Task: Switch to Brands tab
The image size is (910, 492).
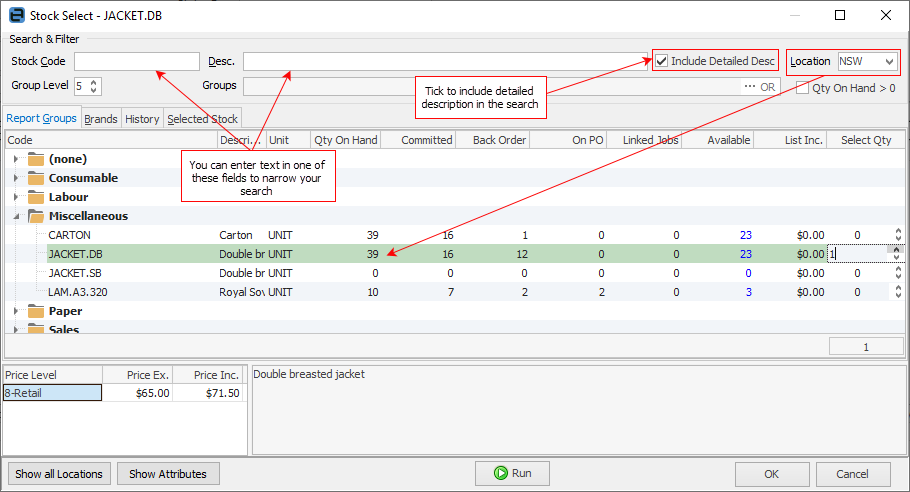Action: click(x=101, y=119)
